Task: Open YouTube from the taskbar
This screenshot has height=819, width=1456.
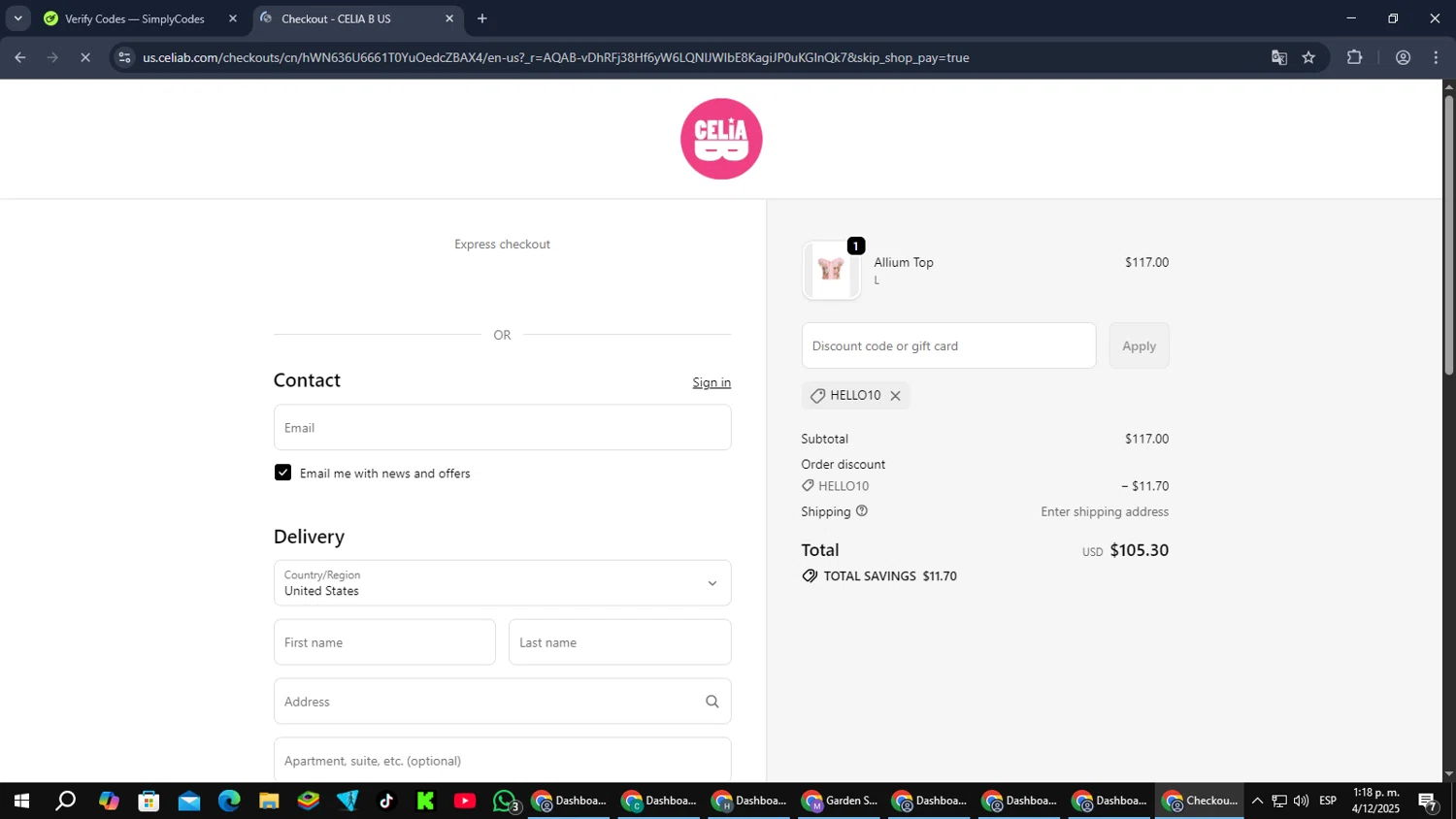Action: click(465, 801)
